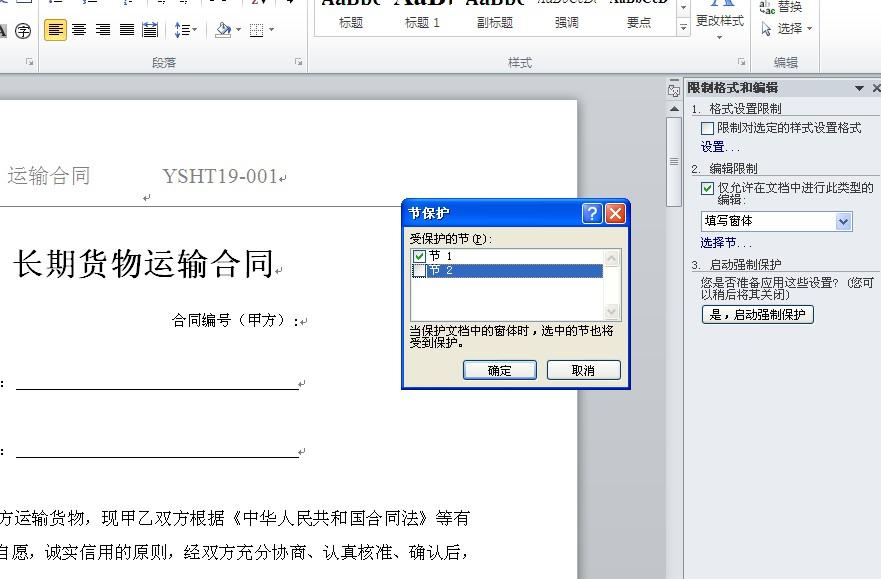Open line and paragraph spacing options
Screen dimensions: 881x579
click(185, 30)
